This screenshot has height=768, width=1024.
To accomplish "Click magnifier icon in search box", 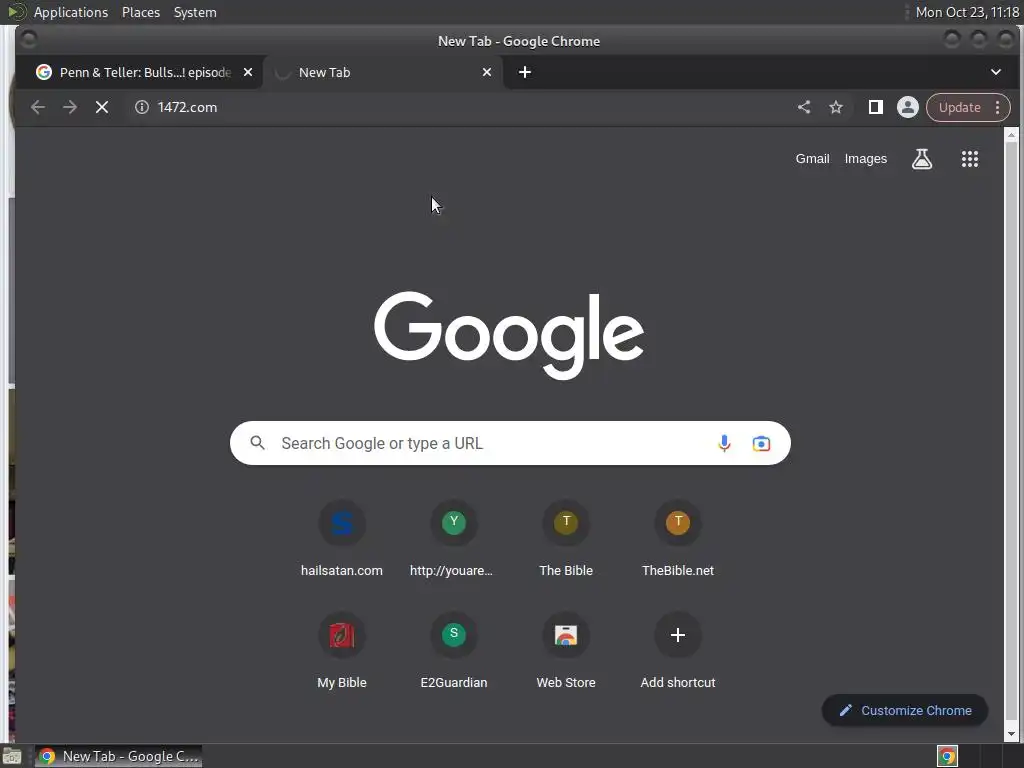I will tap(257, 443).
